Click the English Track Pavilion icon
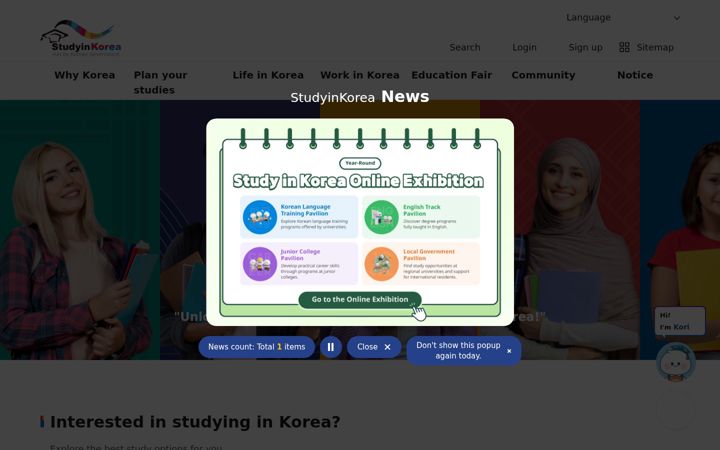 (x=381, y=217)
